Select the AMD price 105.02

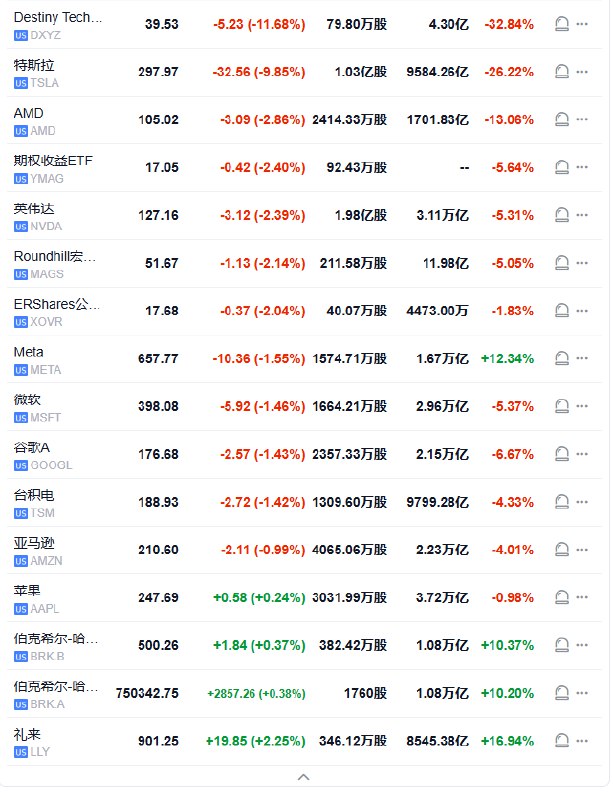pyautogui.click(x=158, y=120)
